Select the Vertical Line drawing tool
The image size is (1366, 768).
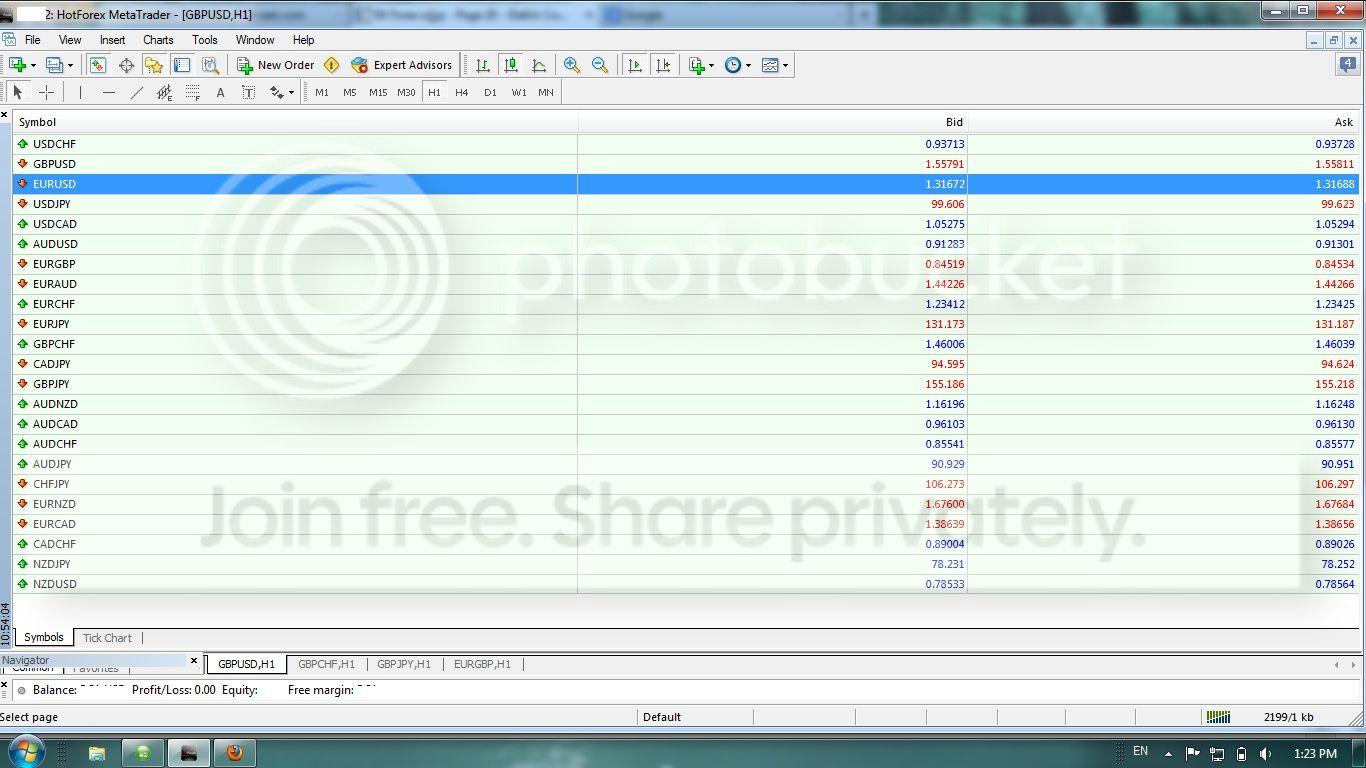80,92
